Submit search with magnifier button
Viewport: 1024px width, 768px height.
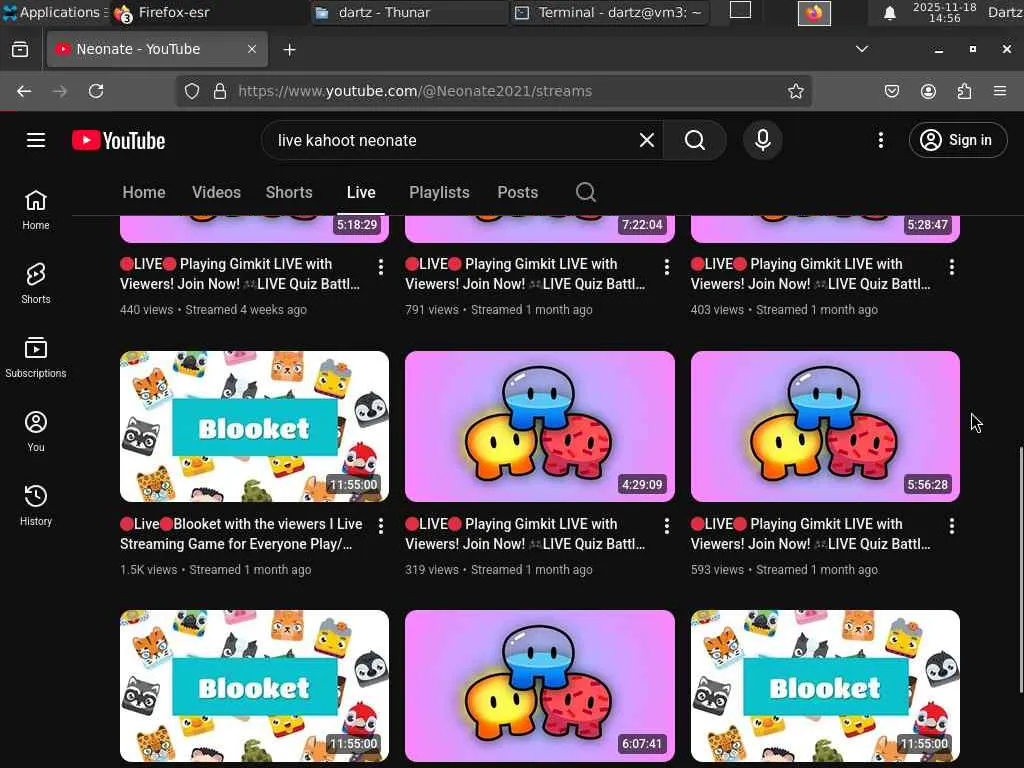tap(695, 140)
